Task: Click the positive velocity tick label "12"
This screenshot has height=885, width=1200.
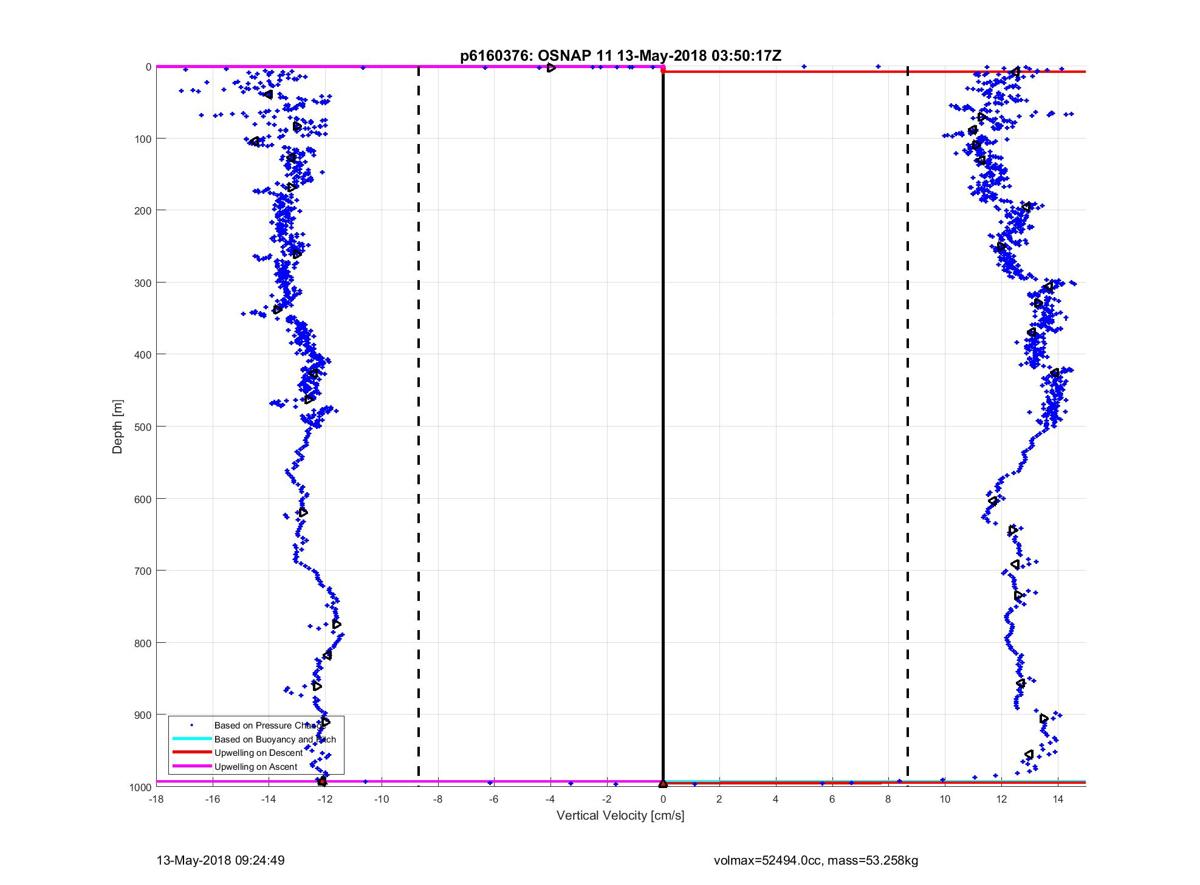Action: (x=1001, y=799)
